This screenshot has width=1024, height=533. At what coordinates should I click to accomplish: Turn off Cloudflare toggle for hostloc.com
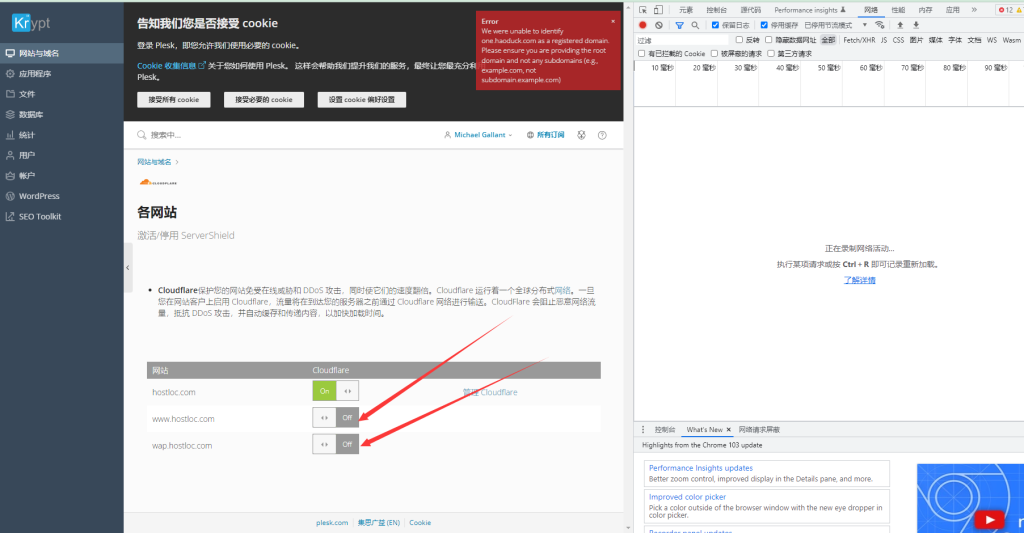click(335, 392)
